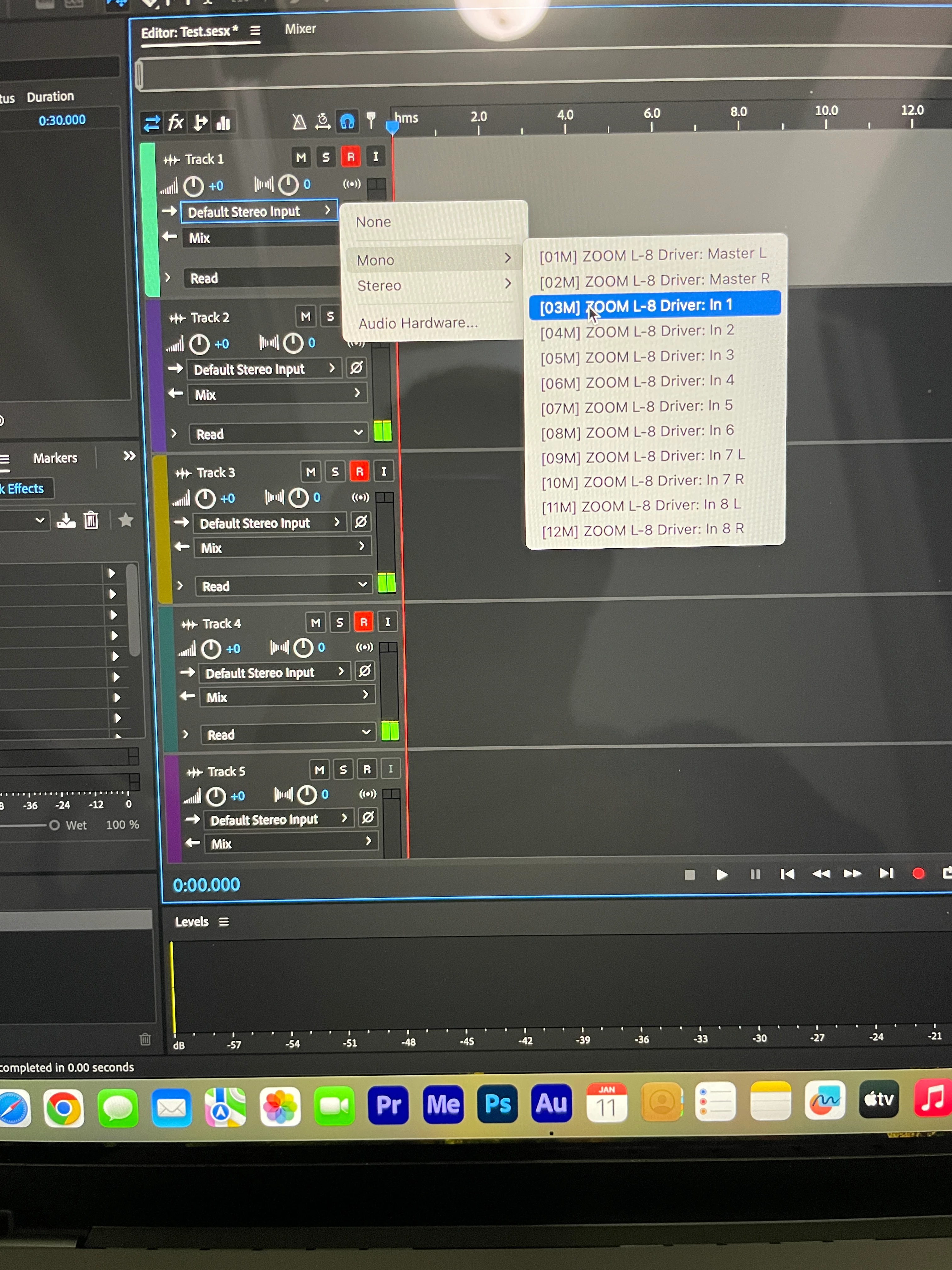Expand Track 3 automation lanes chevron
The width and height of the screenshot is (952, 1270).
coord(180,586)
